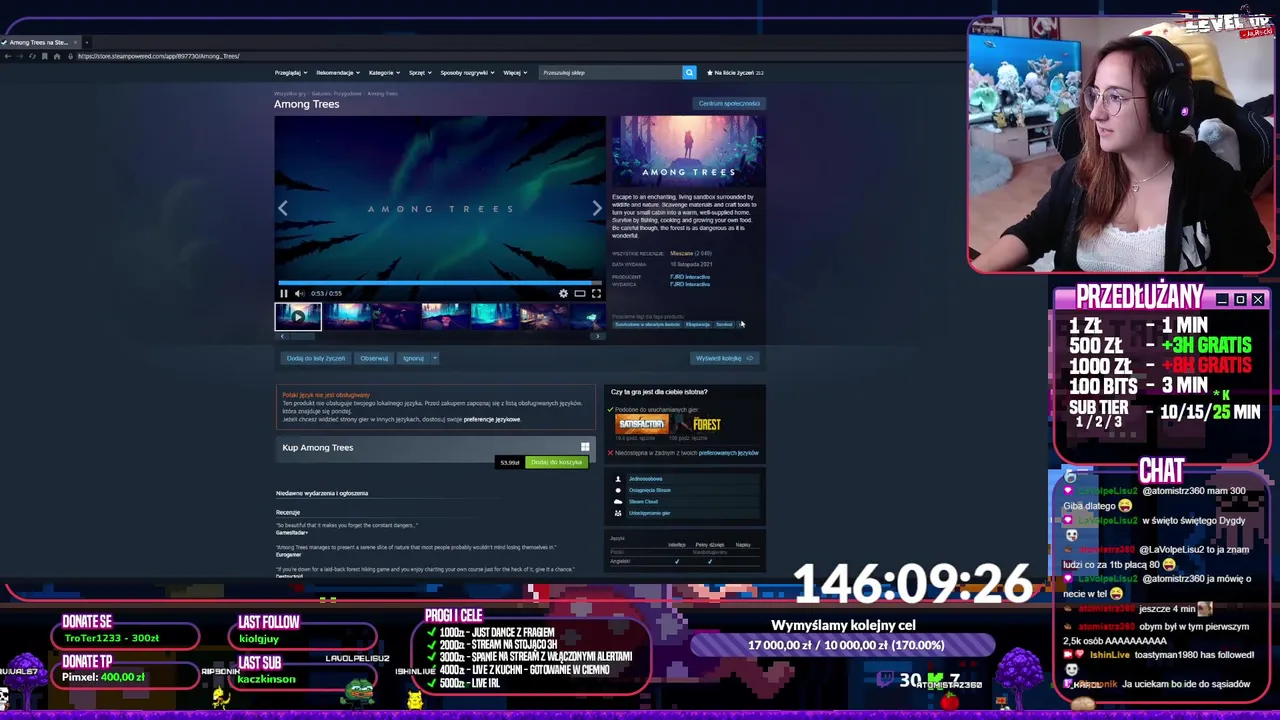Go forward in the browser
The width and height of the screenshot is (1280, 720).
point(20,56)
